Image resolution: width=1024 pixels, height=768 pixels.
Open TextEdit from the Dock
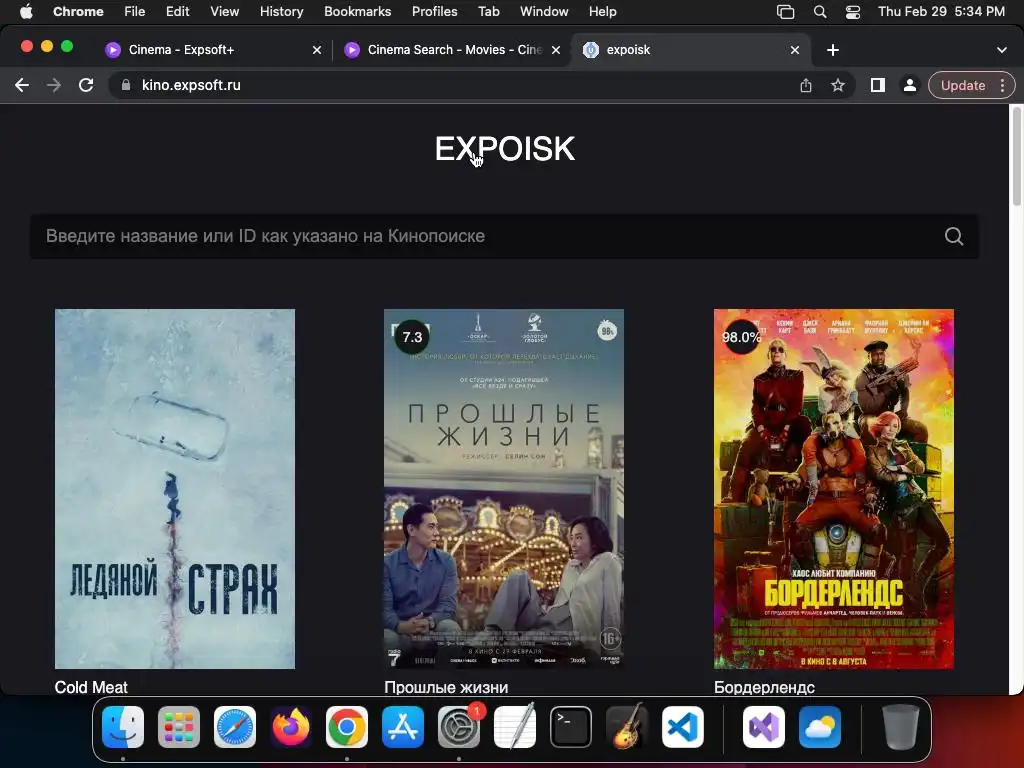coord(515,727)
